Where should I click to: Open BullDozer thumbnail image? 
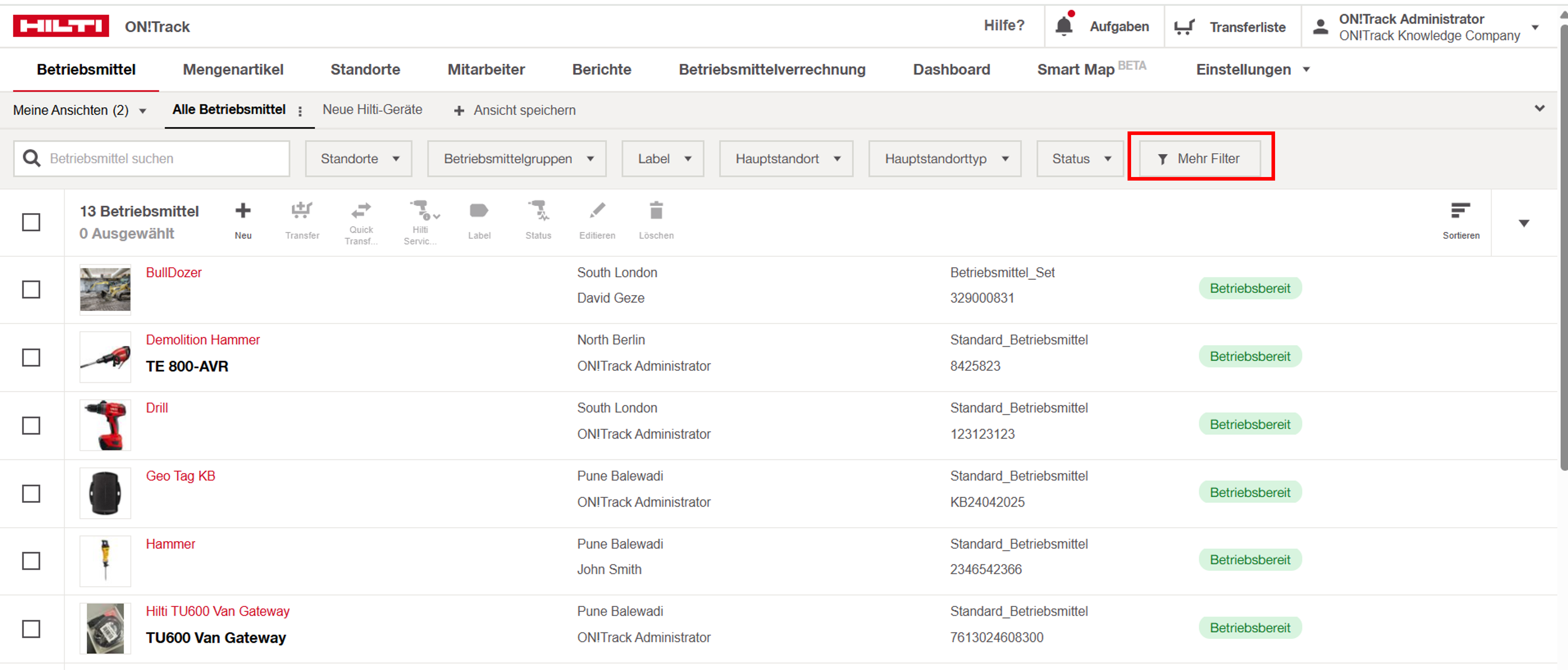coord(105,289)
